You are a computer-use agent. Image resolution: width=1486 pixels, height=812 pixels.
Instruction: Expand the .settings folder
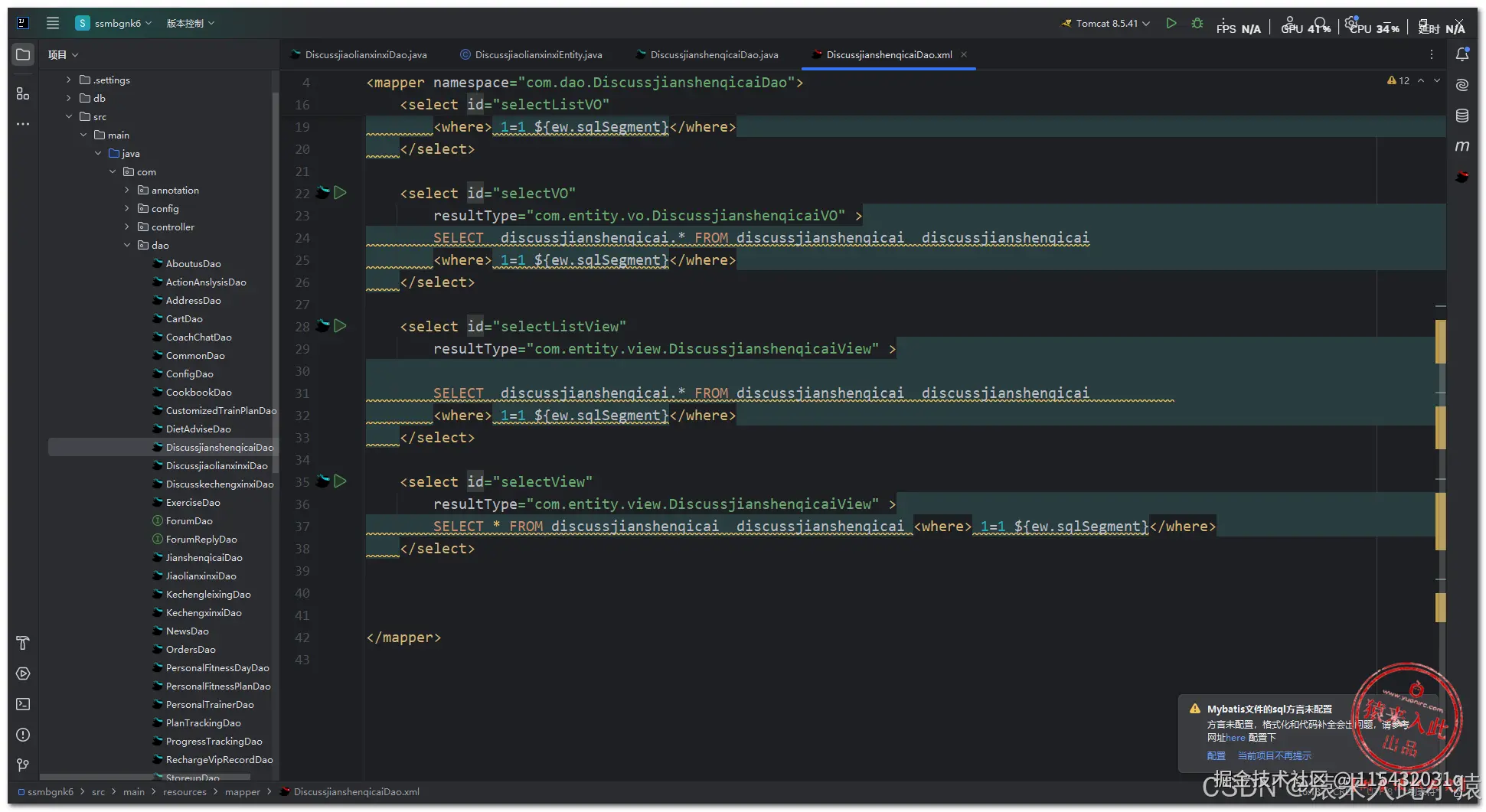click(x=69, y=80)
